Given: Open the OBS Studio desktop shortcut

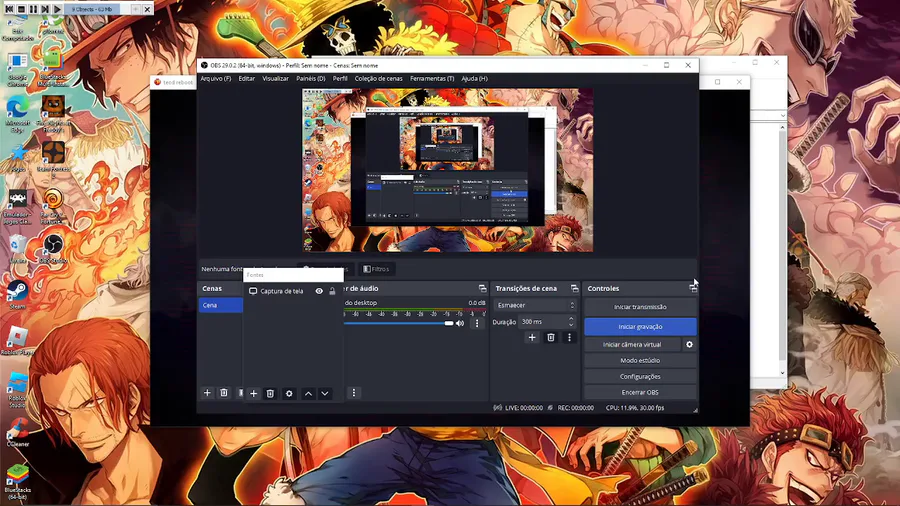Looking at the screenshot, I should 53,248.
